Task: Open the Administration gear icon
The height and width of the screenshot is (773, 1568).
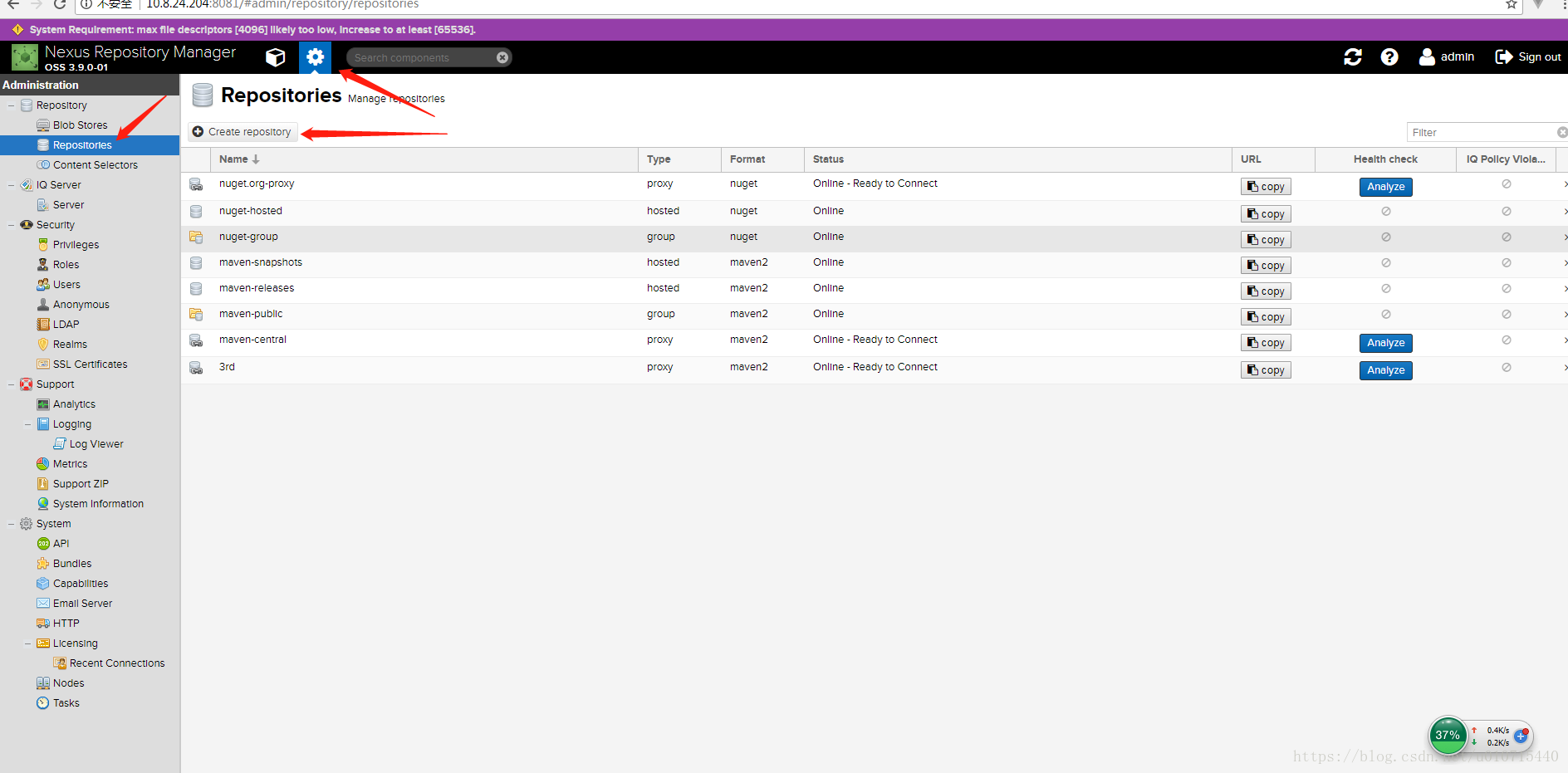Action: click(315, 57)
